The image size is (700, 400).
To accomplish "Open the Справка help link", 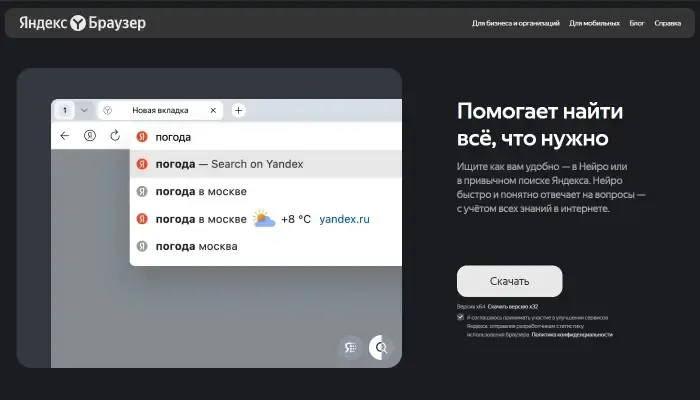I will (x=667, y=23).
